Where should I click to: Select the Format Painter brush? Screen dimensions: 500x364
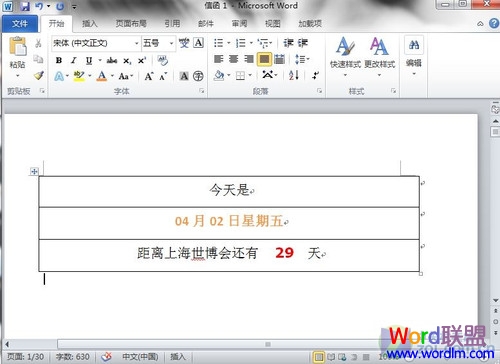coord(39,75)
